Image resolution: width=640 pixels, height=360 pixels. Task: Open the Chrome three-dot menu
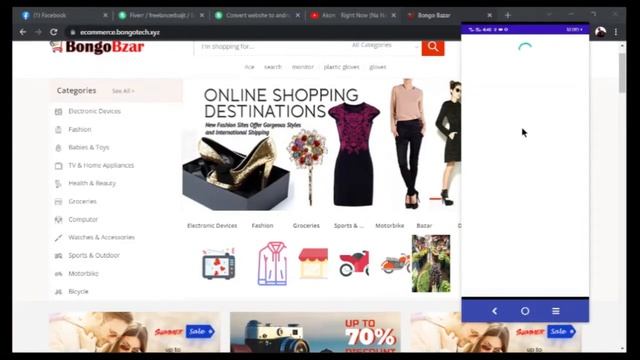click(616, 32)
